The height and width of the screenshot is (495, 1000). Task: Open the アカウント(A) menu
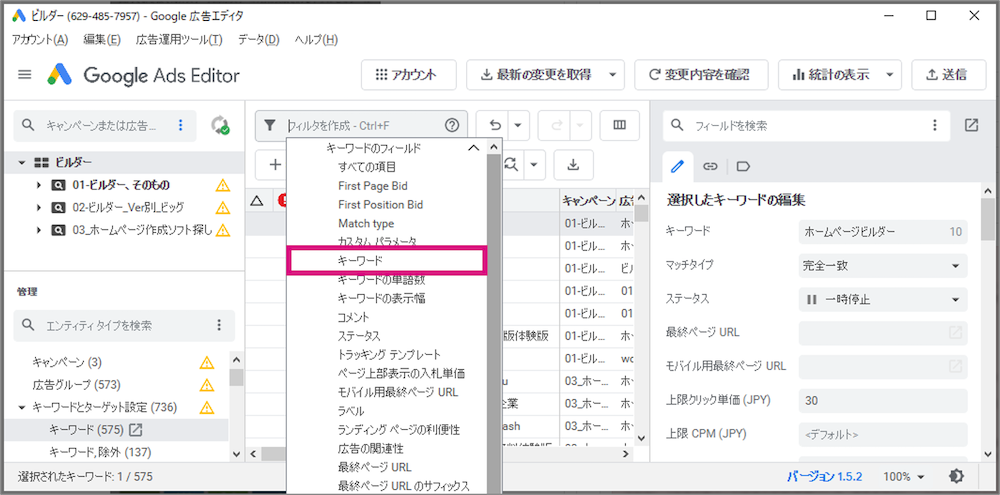(x=40, y=40)
